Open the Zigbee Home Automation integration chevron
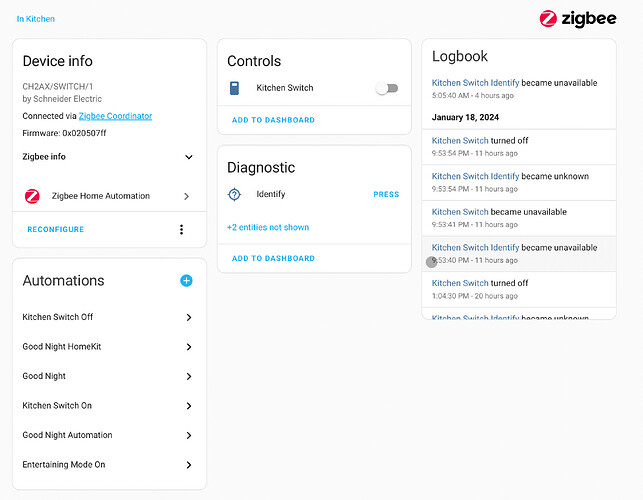 coord(187,196)
